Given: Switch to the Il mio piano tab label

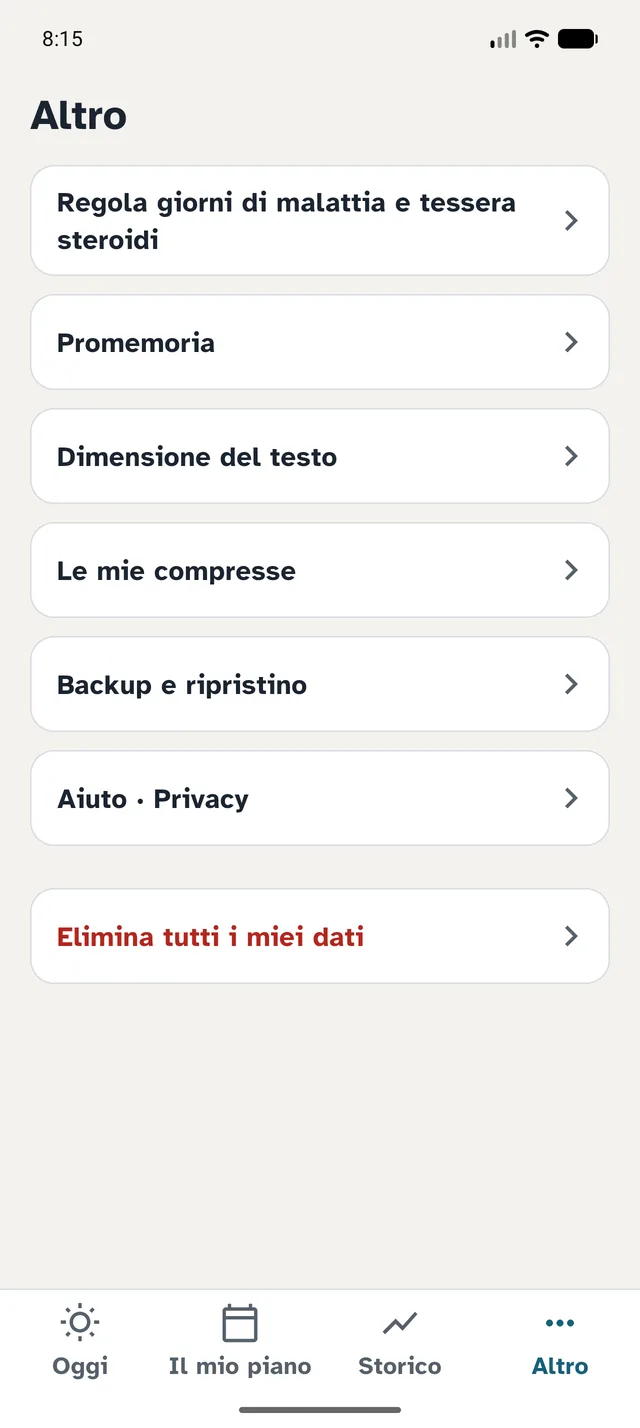Looking at the screenshot, I should tap(240, 1366).
